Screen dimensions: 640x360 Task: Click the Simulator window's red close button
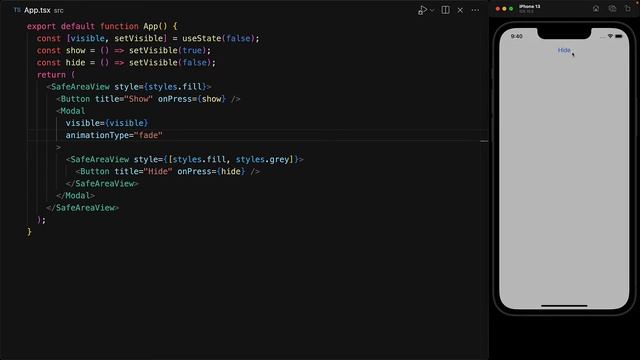(x=498, y=9)
